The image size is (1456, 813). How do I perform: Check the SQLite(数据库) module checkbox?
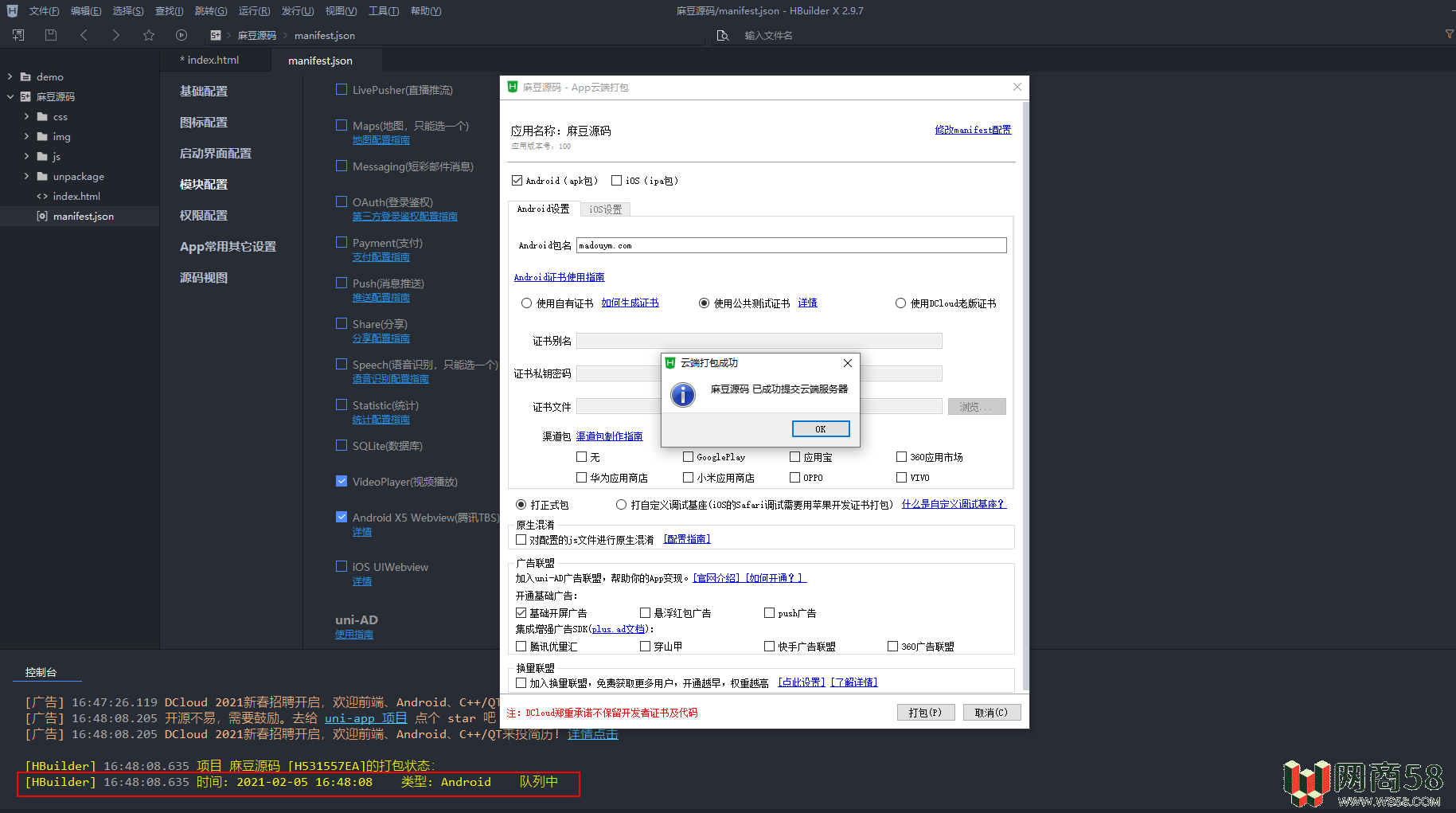(x=342, y=445)
